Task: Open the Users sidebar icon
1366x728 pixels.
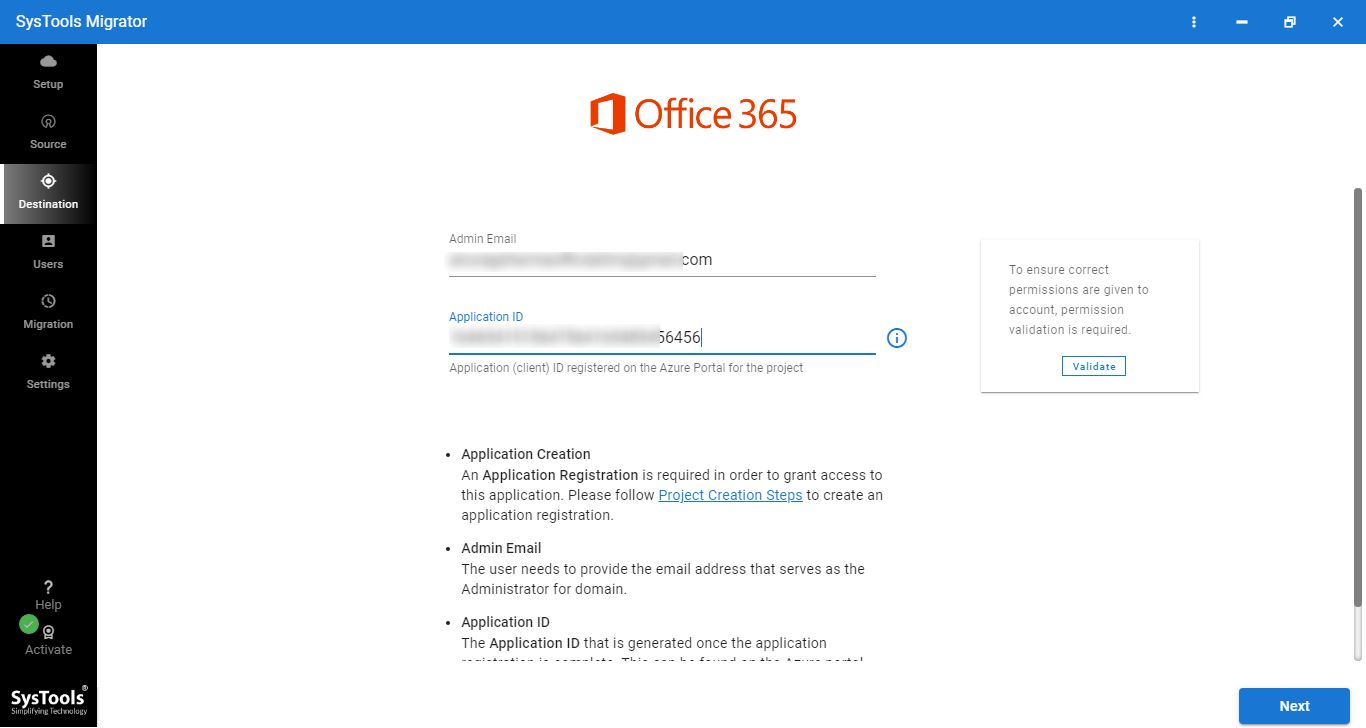Action: tap(48, 241)
